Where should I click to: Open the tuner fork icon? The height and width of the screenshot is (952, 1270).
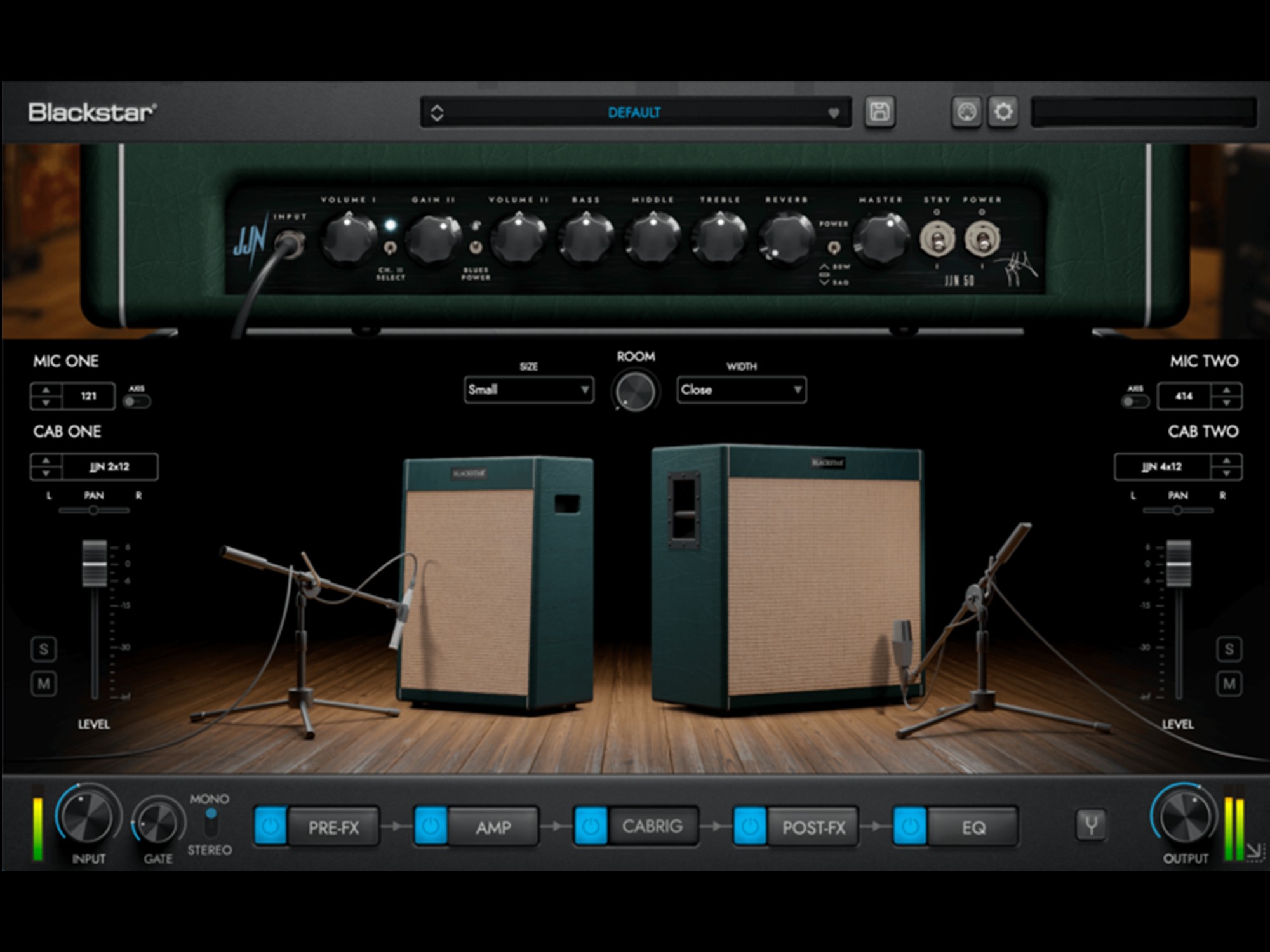point(1091,825)
